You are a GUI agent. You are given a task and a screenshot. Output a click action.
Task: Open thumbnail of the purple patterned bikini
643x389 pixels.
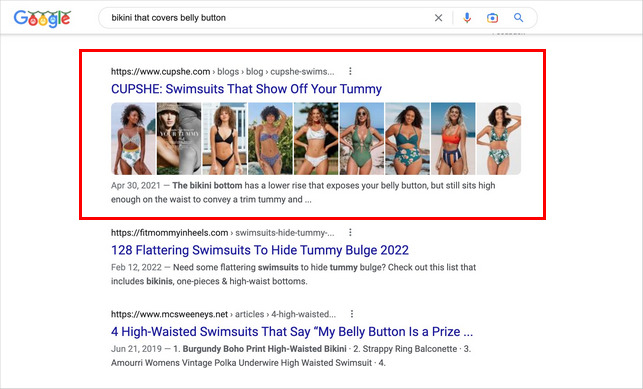pos(271,139)
